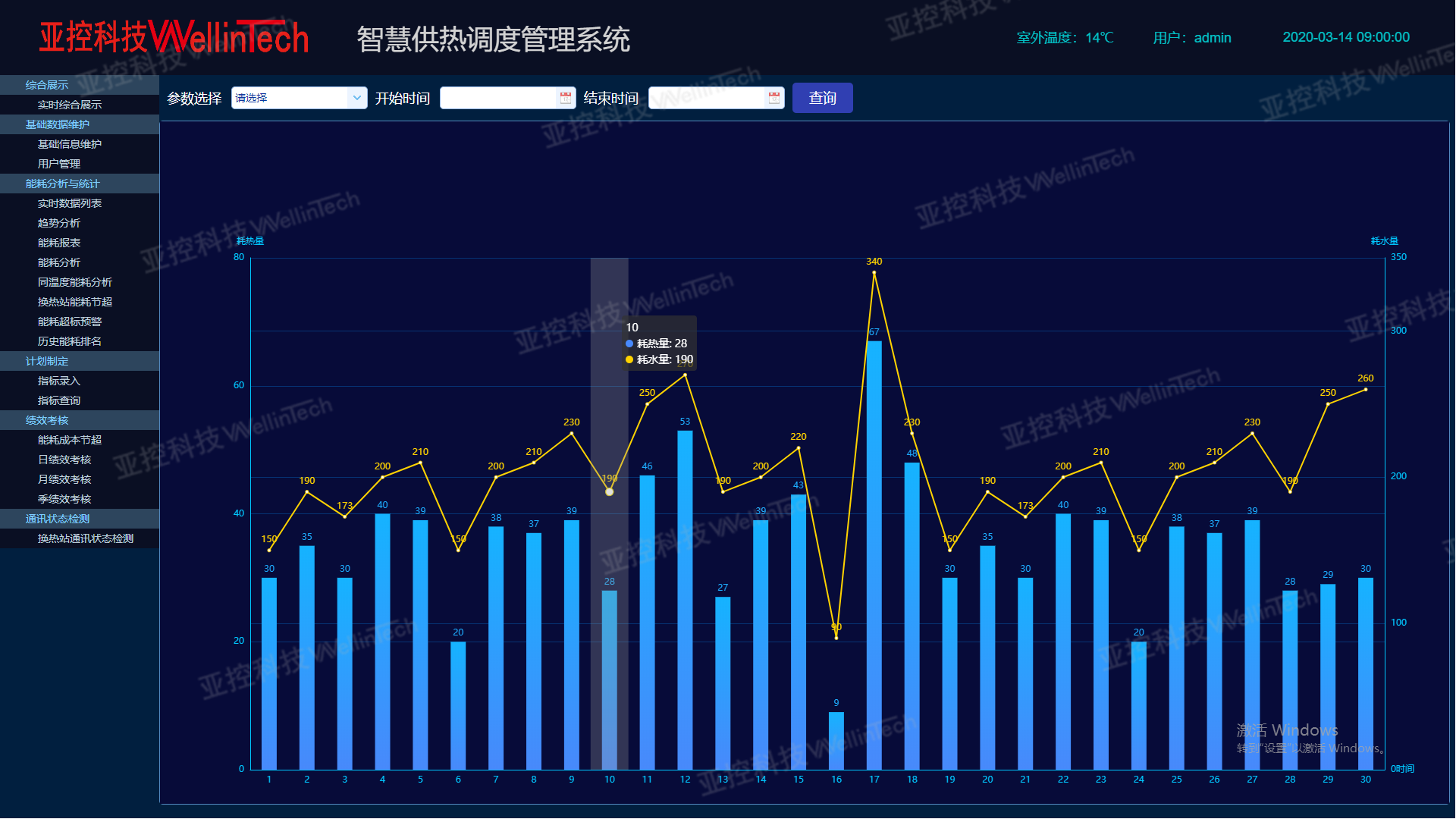Click x-axis label 30
Viewport: 1456px width, 819px height.
pyautogui.click(x=1366, y=780)
